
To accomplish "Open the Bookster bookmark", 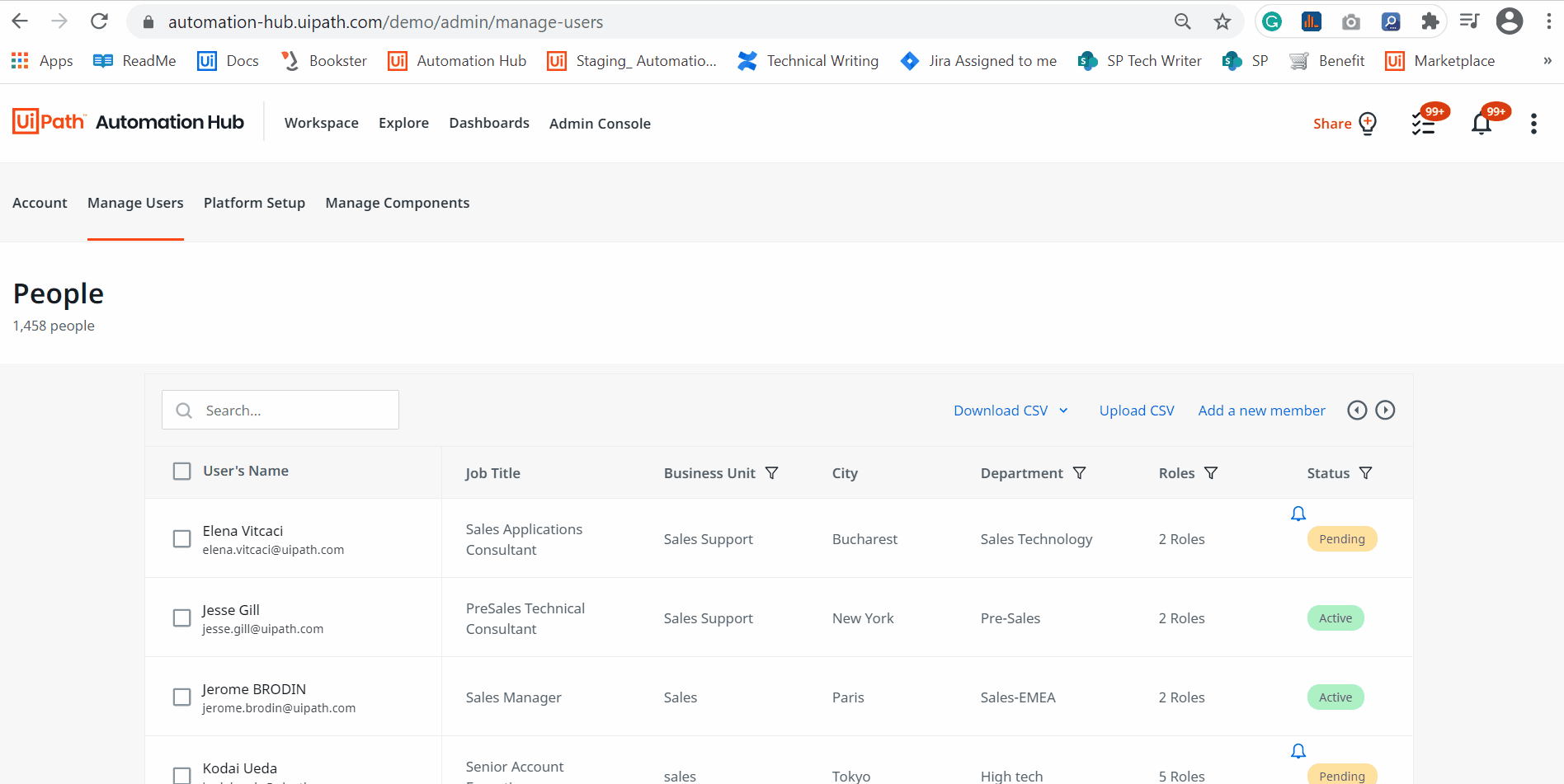I will coord(323,61).
